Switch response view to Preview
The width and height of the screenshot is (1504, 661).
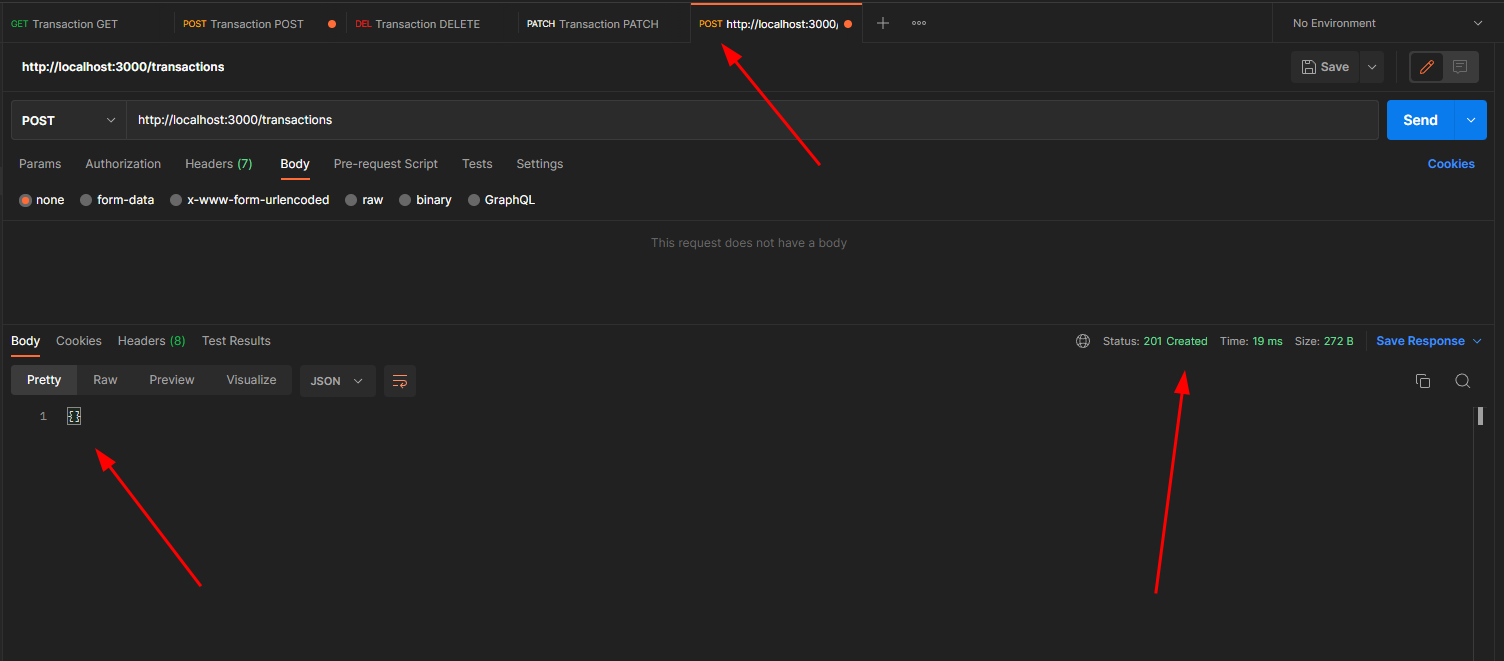pyautogui.click(x=172, y=380)
